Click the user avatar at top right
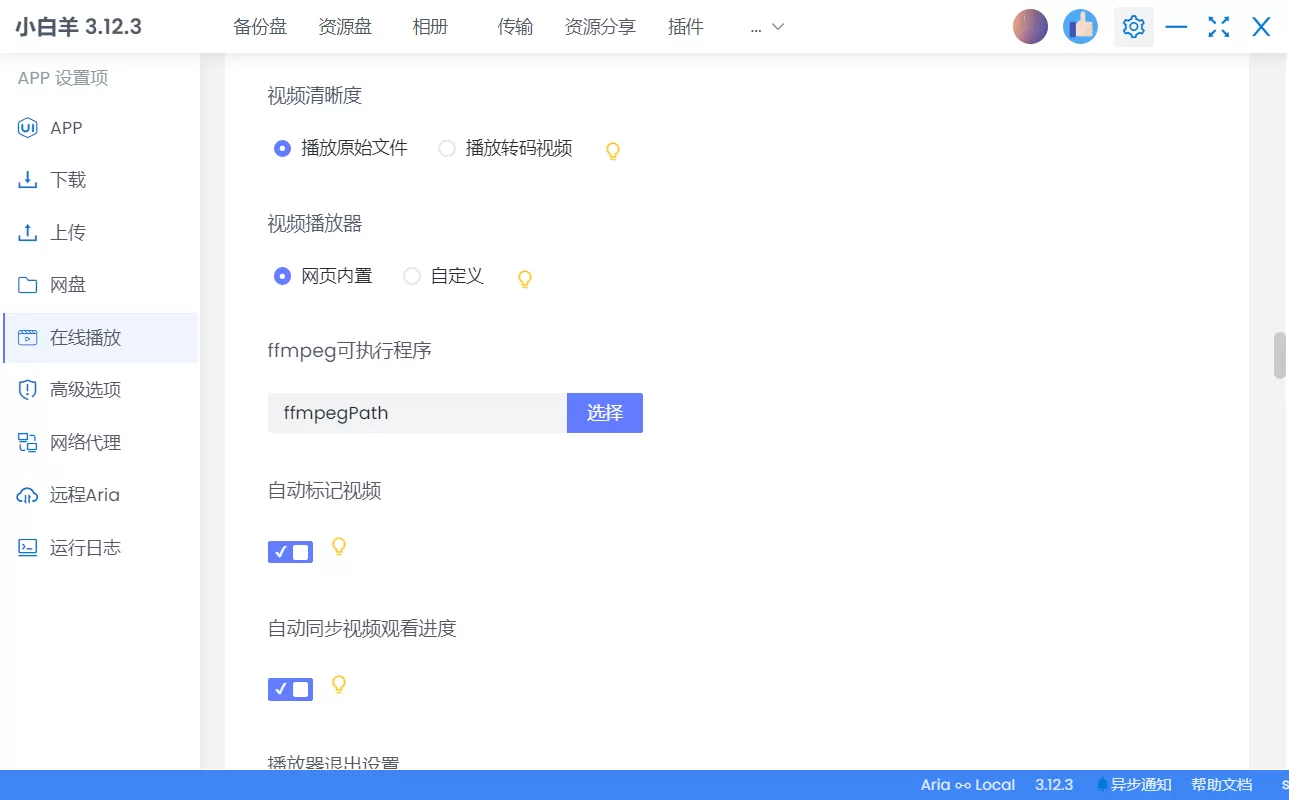1289x800 pixels. click(x=1029, y=26)
